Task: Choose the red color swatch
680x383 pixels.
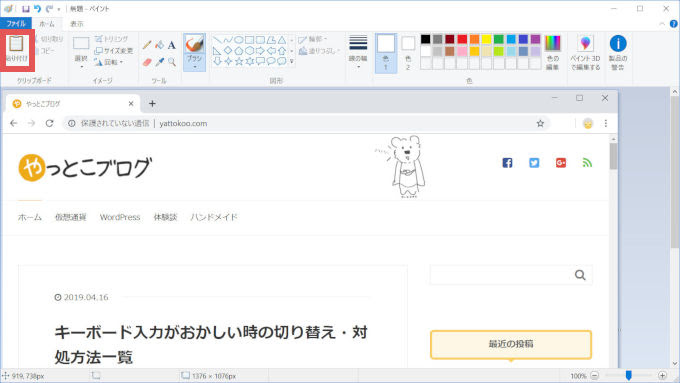Action: point(462,39)
